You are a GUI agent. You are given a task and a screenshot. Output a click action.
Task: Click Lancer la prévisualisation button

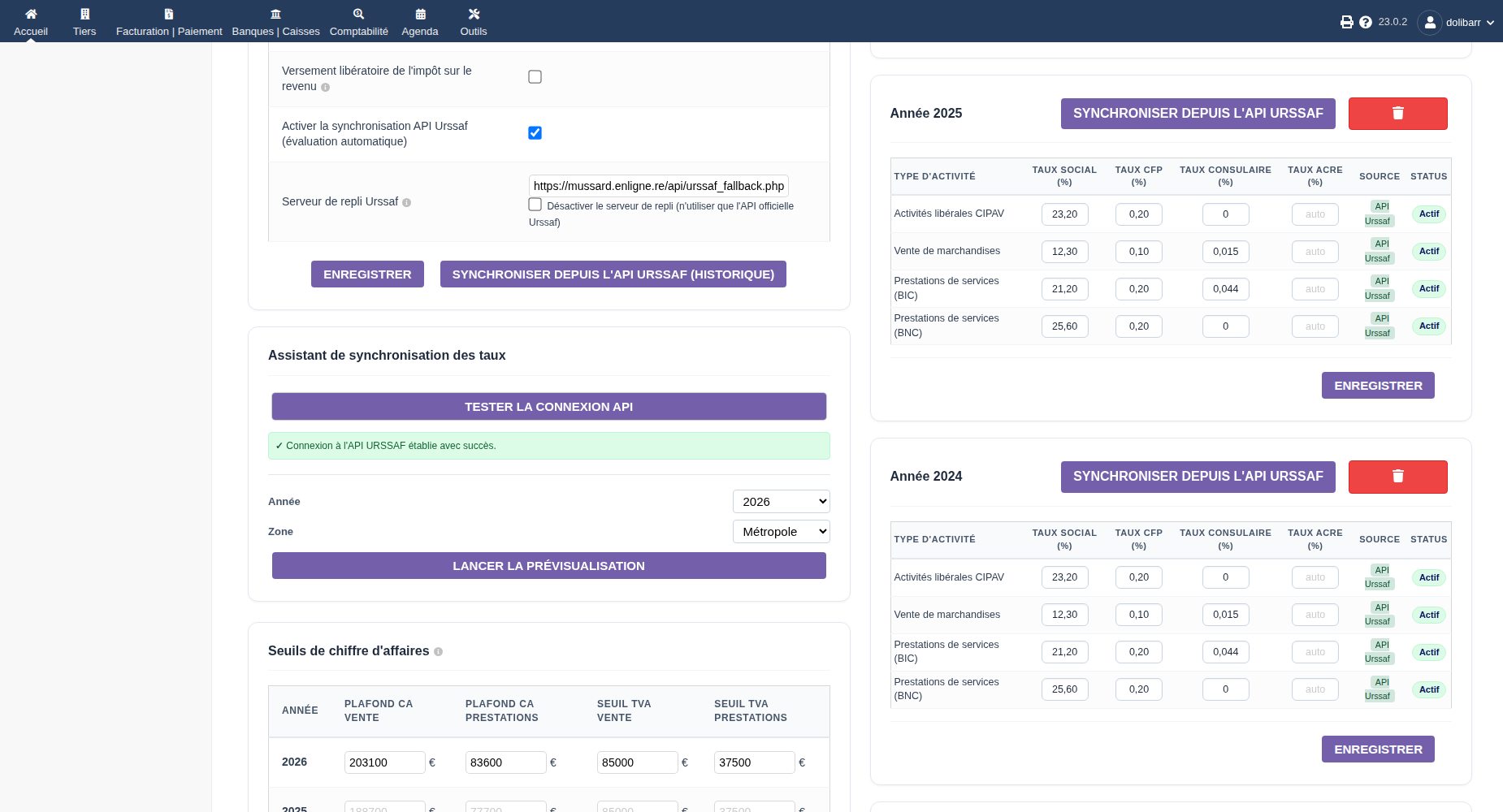pyautogui.click(x=549, y=566)
